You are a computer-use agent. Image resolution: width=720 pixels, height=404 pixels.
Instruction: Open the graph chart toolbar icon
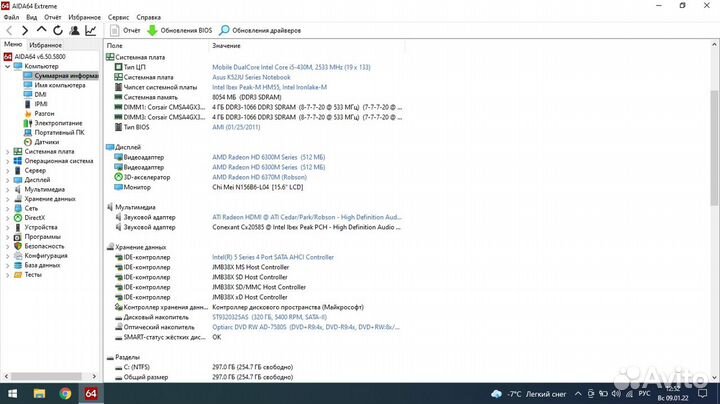(91, 30)
